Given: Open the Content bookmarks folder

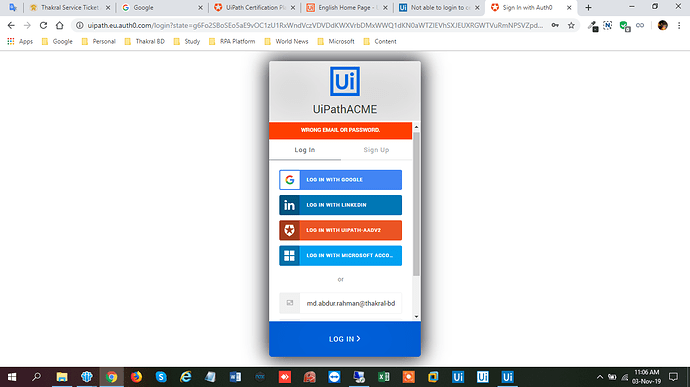Looking at the screenshot, I should [x=380, y=41].
